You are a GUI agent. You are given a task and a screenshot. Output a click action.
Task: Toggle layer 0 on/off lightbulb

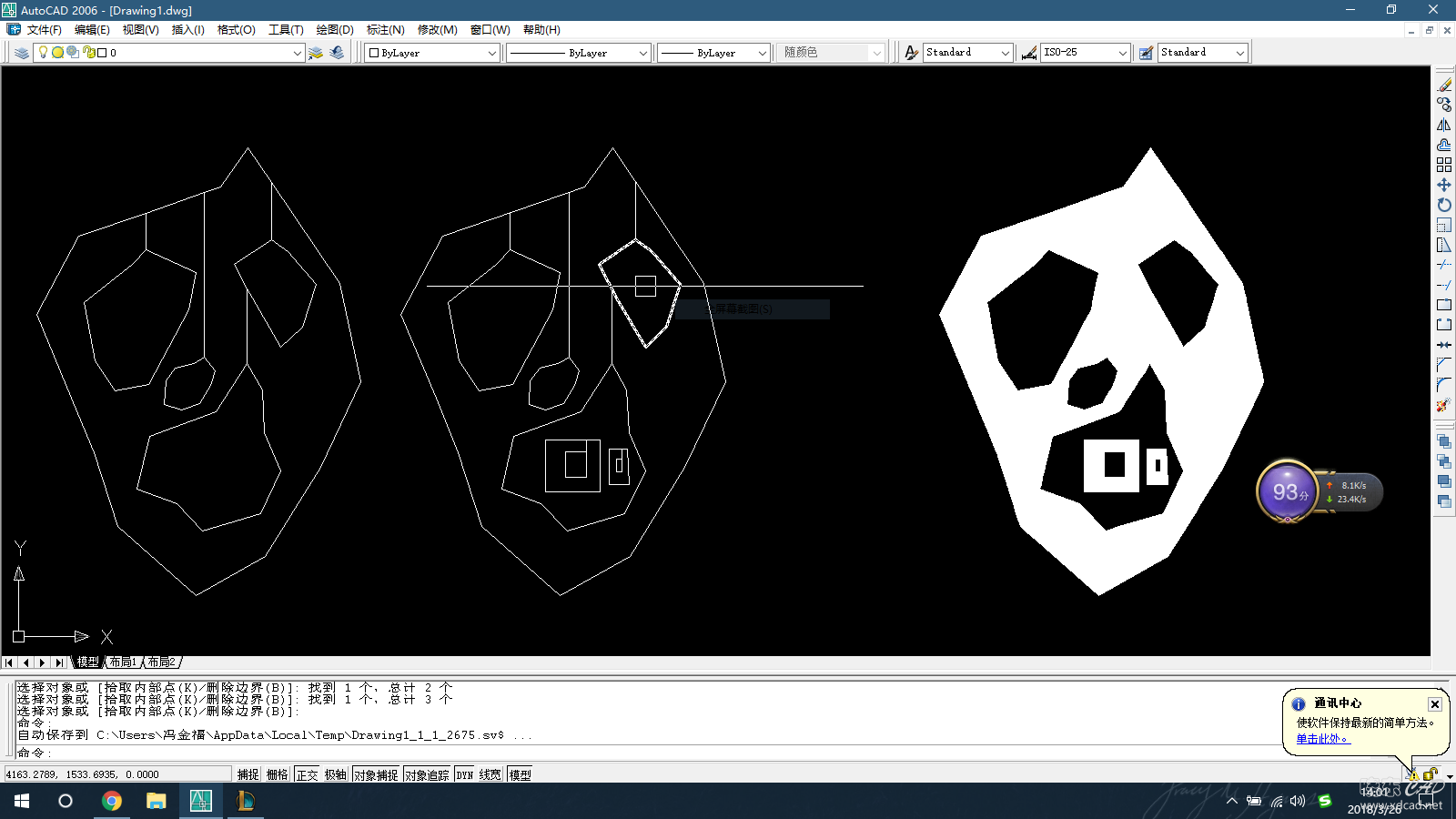[x=43, y=53]
